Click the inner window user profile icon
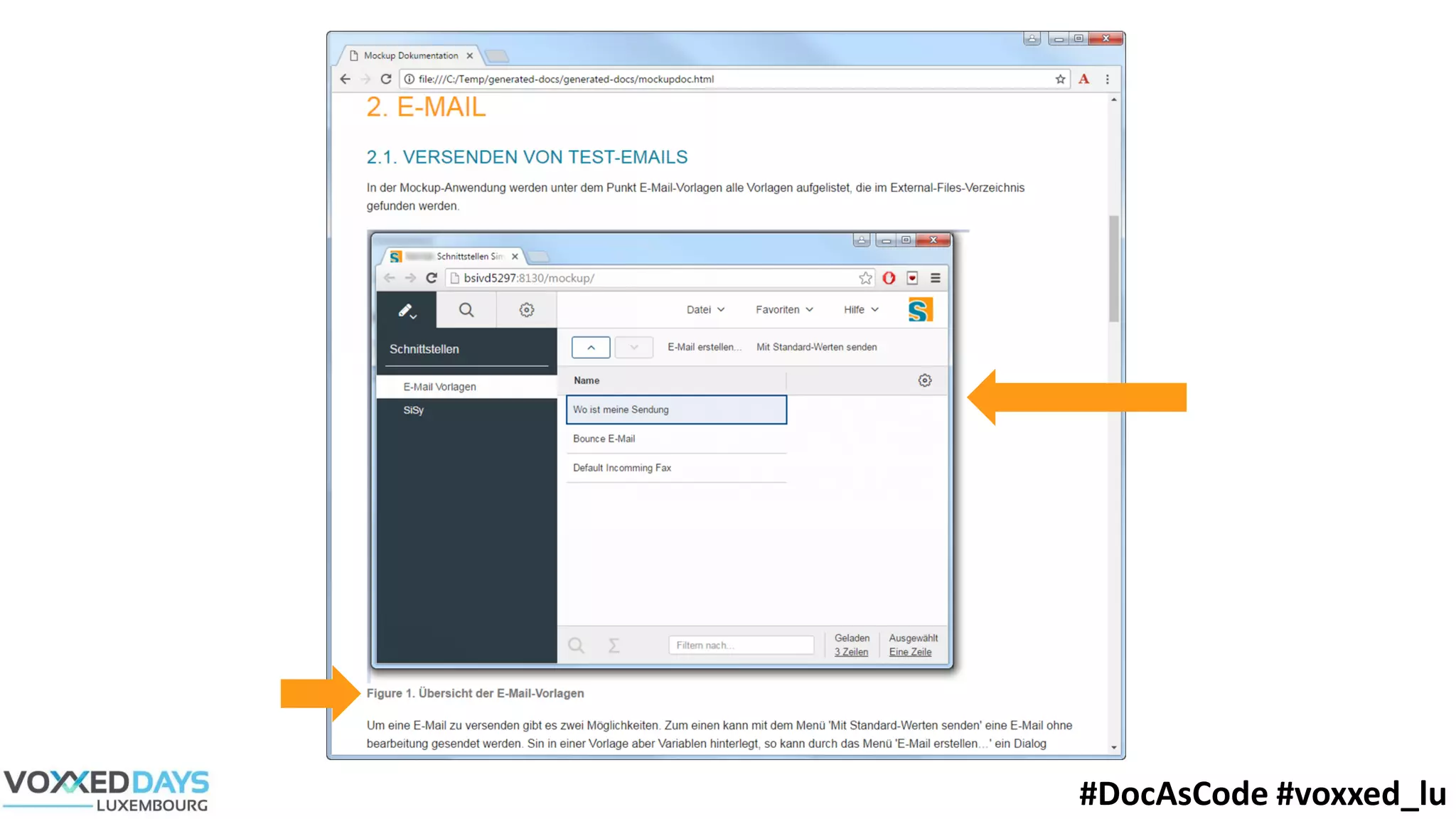Image resolution: width=1456 pixels, height=819 pixels. point(862,240)
